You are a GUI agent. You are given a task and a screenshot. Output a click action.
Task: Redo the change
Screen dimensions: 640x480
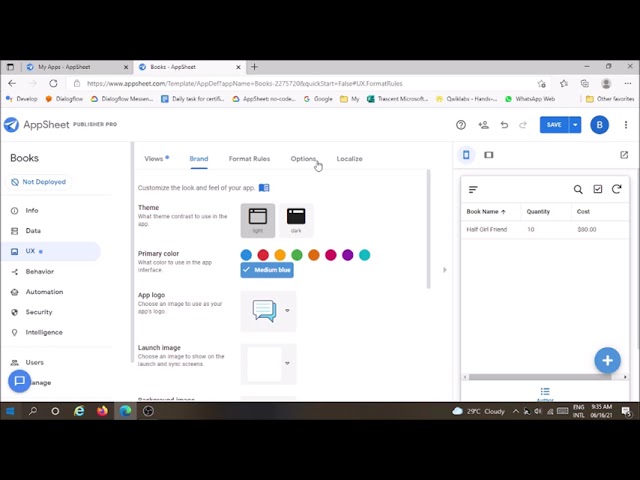(523, 125)
